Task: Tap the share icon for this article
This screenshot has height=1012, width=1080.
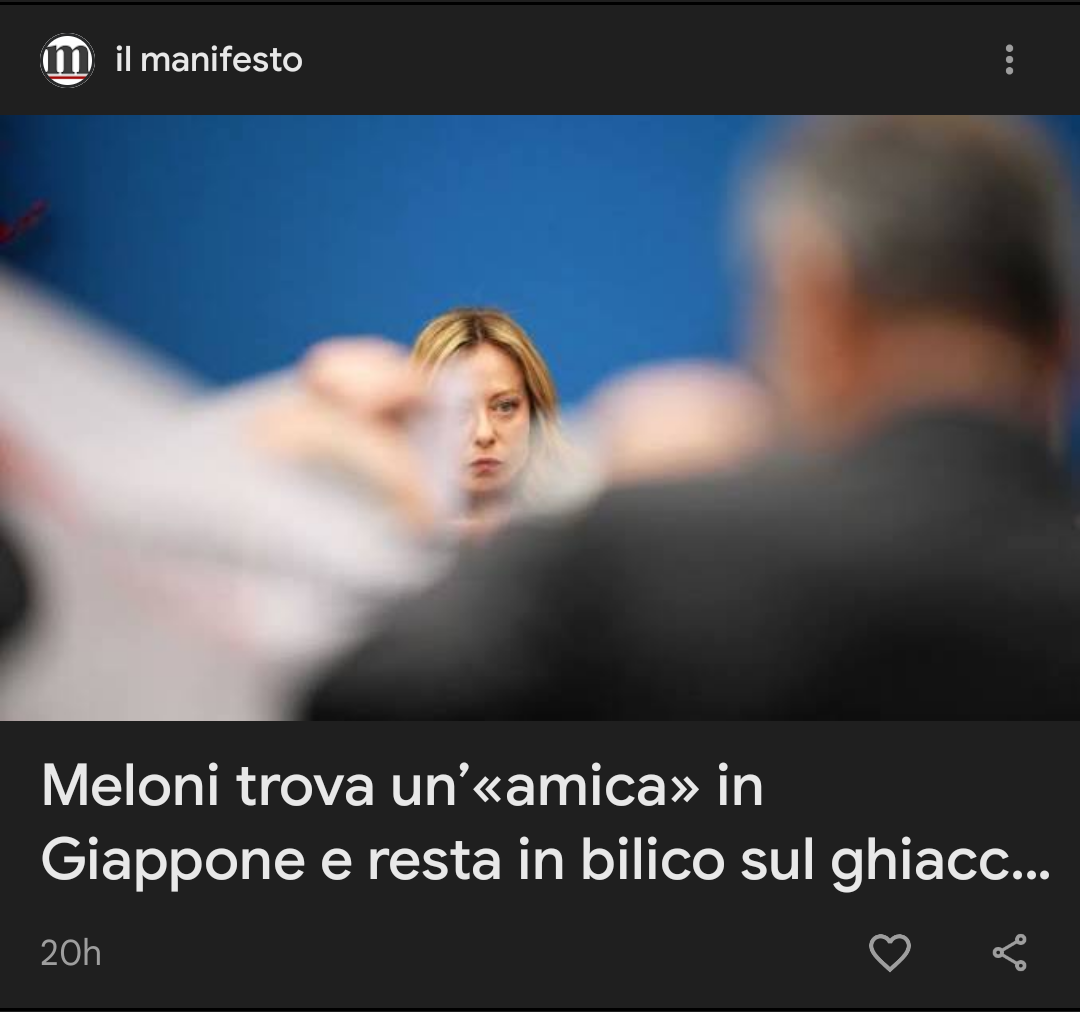Action: 1010,952
